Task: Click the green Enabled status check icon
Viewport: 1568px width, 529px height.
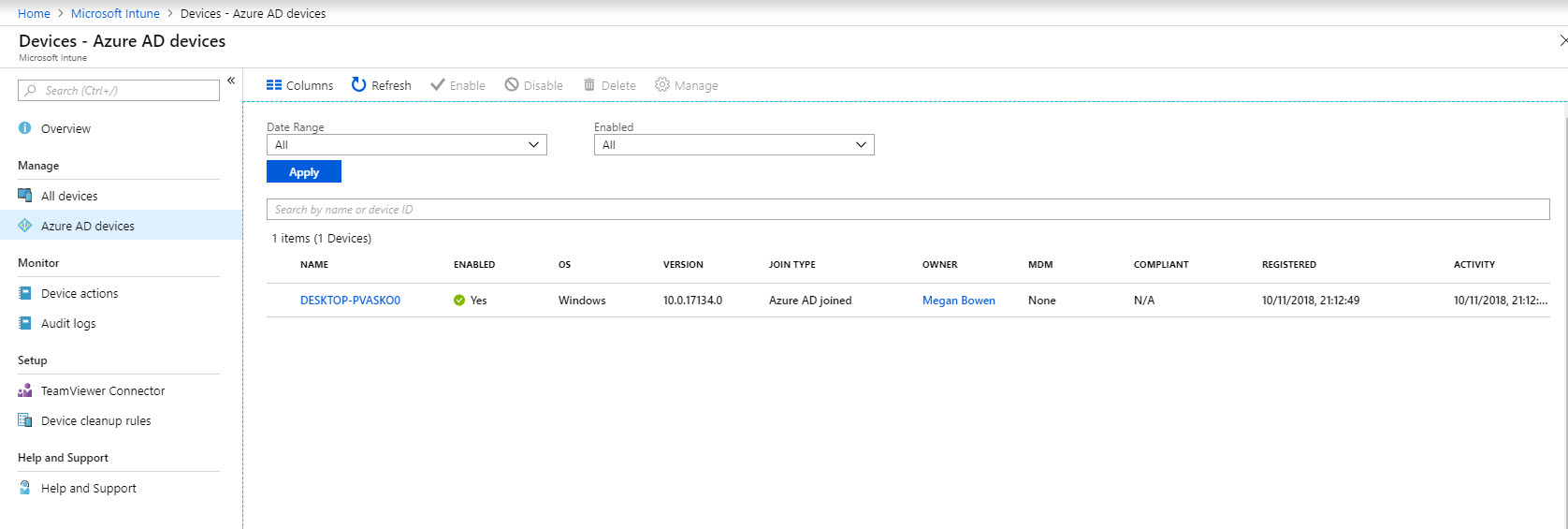Action: coord(459,301)
